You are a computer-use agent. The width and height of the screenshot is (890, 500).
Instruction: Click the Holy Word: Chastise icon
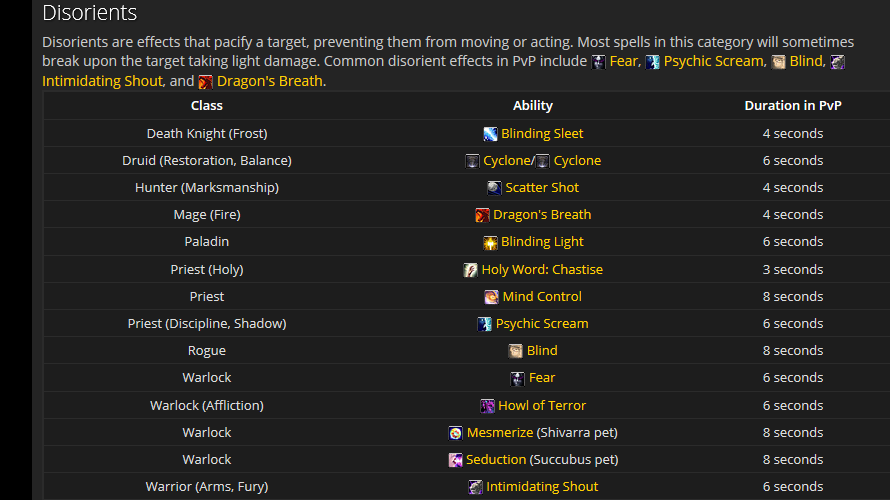(x=471, y=270)
